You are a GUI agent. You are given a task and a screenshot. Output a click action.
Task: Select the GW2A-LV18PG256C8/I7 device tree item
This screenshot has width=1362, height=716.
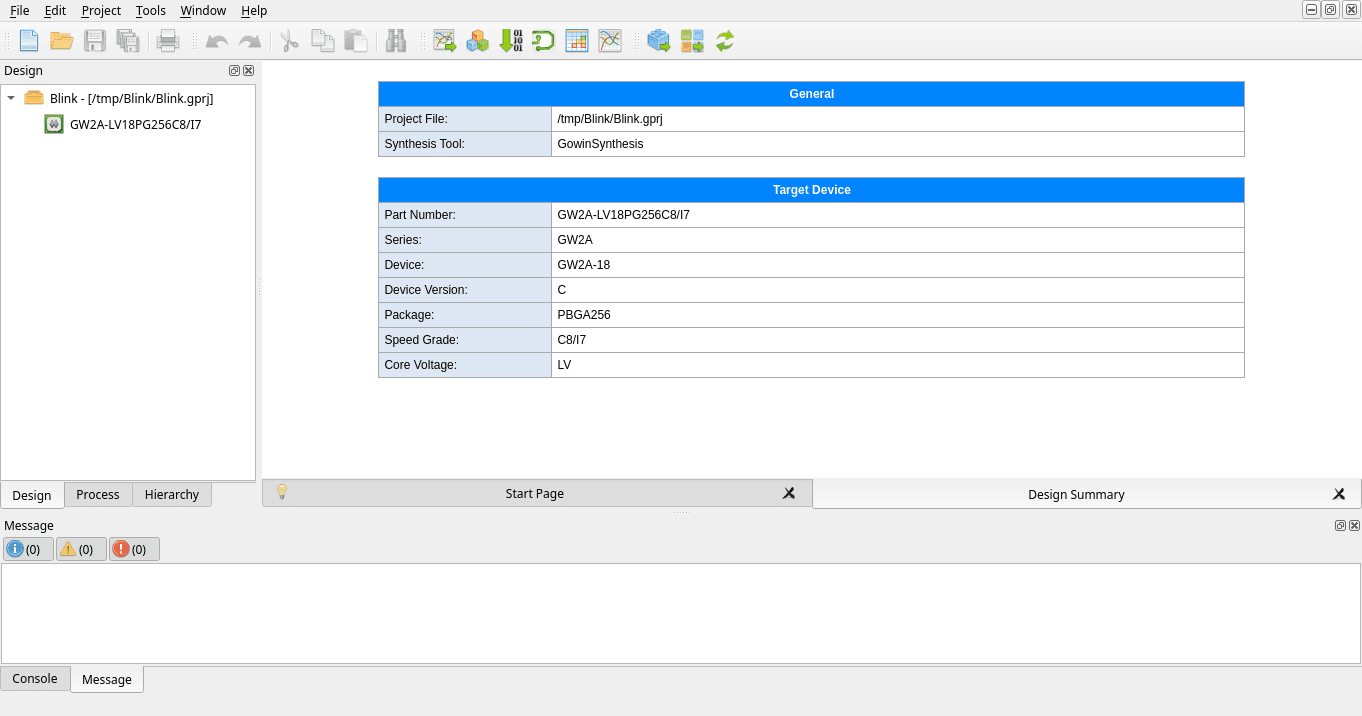[136, 124]
